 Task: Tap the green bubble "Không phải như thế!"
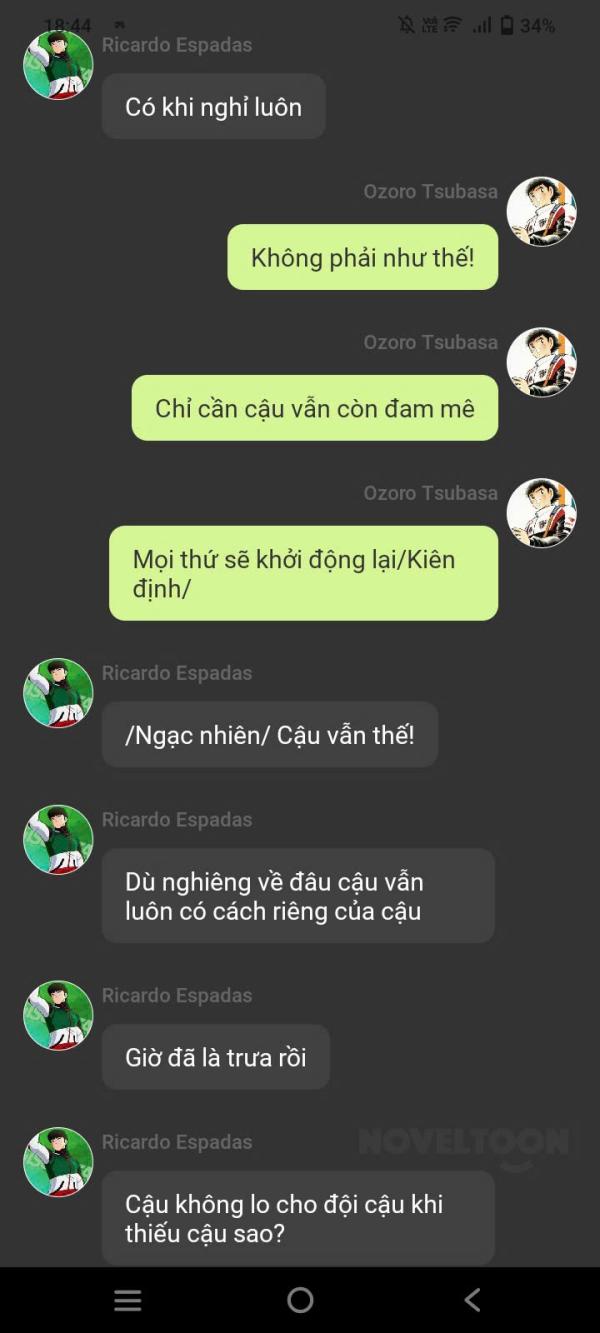363,257
